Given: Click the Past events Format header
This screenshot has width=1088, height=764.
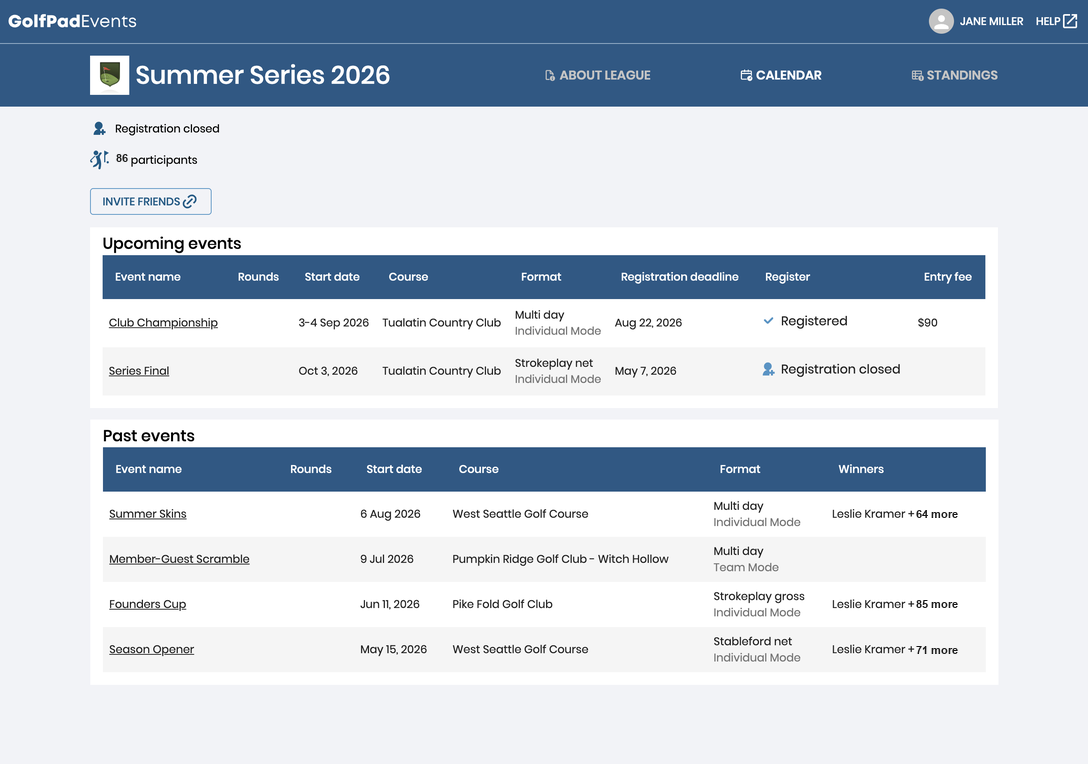Looking at the screenshot, I should [740, 469].
